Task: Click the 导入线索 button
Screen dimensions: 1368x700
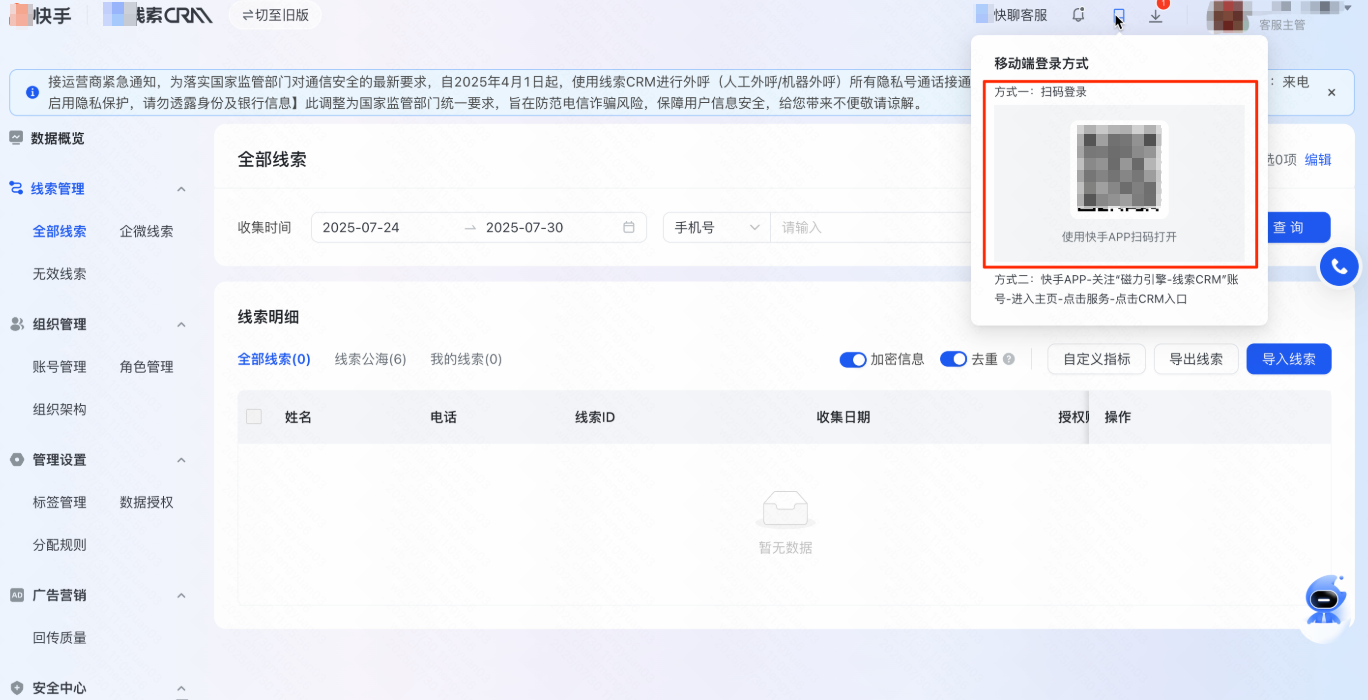Action: tap(1289, 359)
